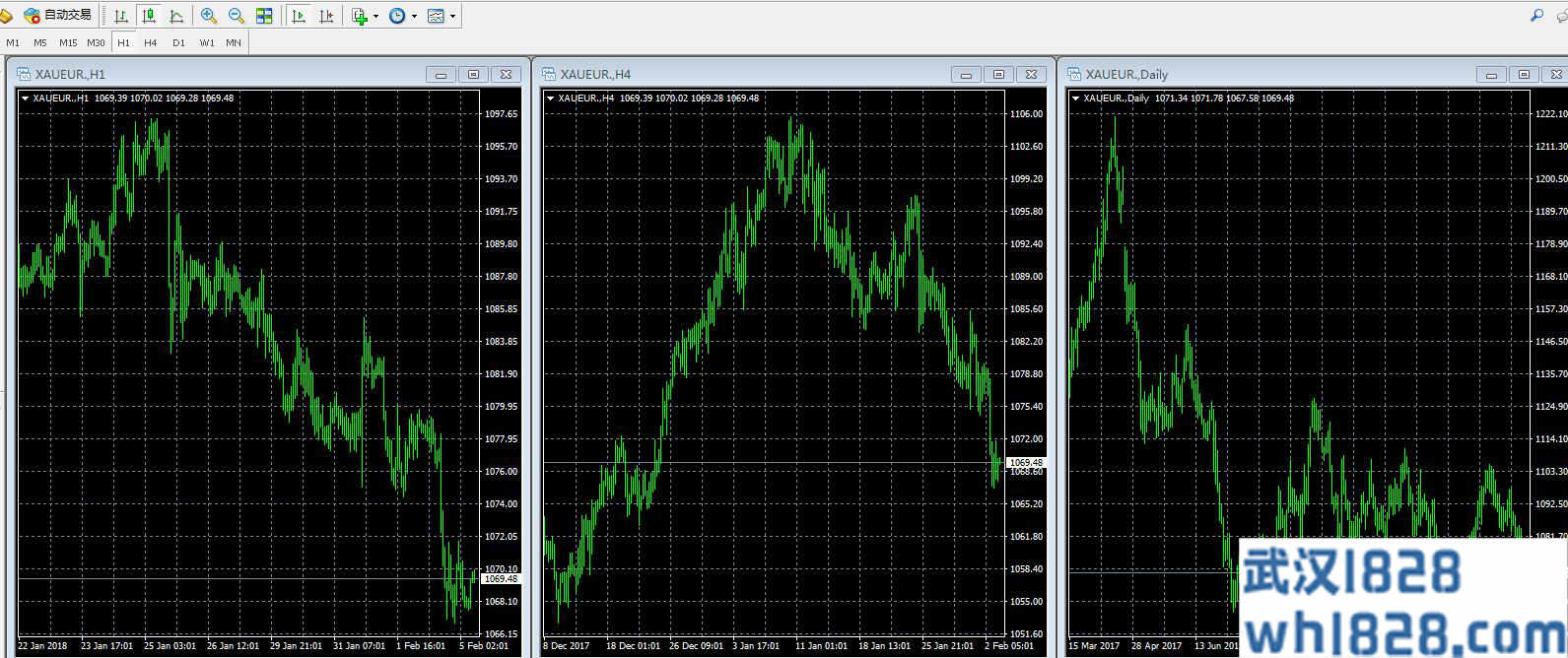Select the line chart display icon
The height and width of the screenshot is (658, 1568).
coord(176,16)
